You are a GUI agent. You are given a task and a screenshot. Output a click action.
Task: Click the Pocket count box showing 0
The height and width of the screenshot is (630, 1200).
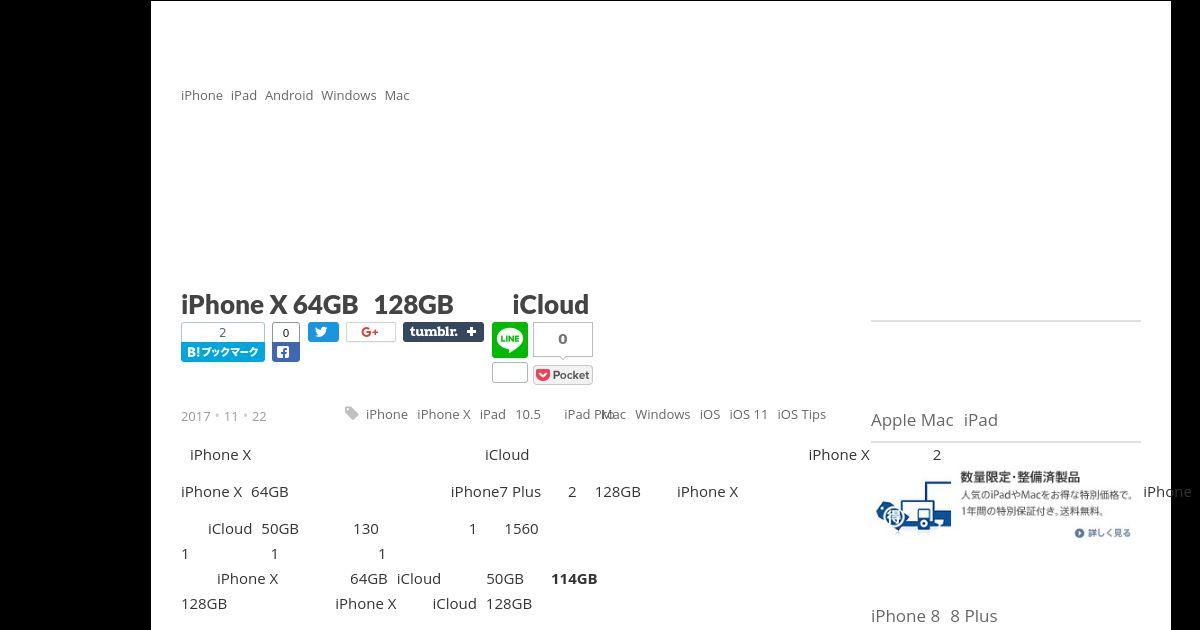tap(563, 339)
